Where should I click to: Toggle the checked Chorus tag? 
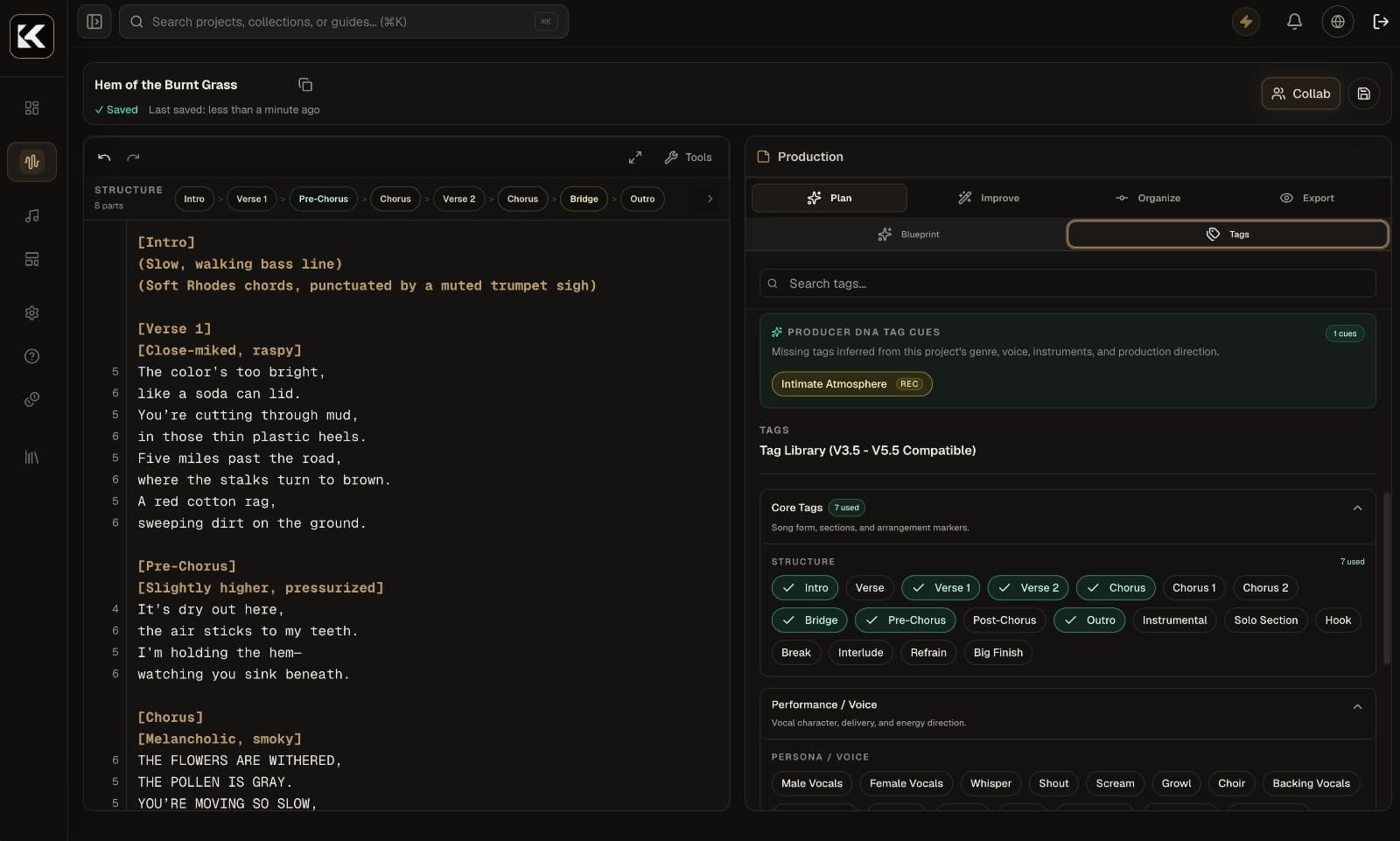coord(1116,588)
